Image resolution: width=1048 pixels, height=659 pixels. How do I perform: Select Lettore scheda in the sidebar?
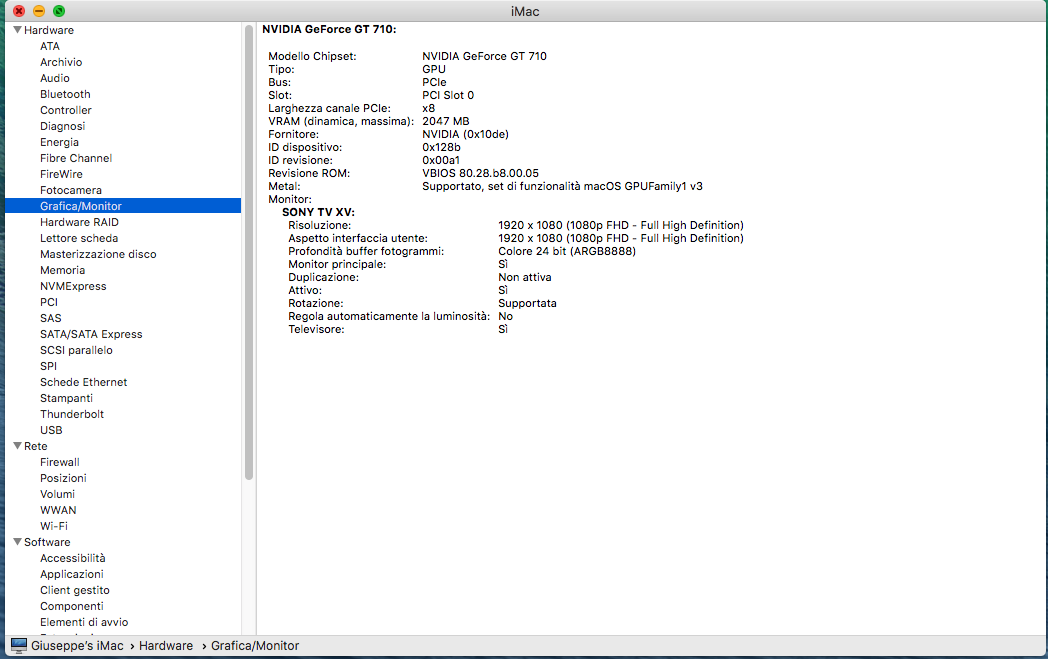click(x=79, y=238)
